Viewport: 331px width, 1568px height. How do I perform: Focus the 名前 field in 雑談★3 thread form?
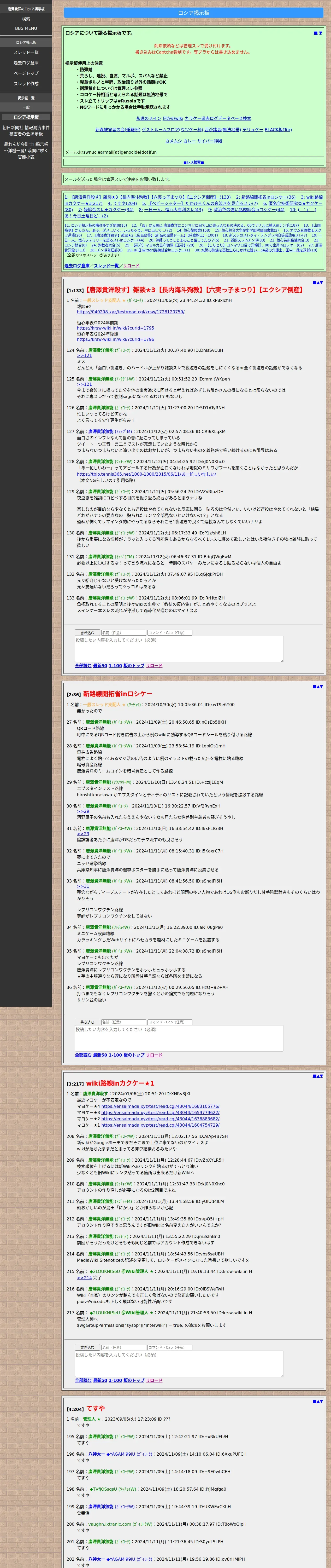[123, 633]
